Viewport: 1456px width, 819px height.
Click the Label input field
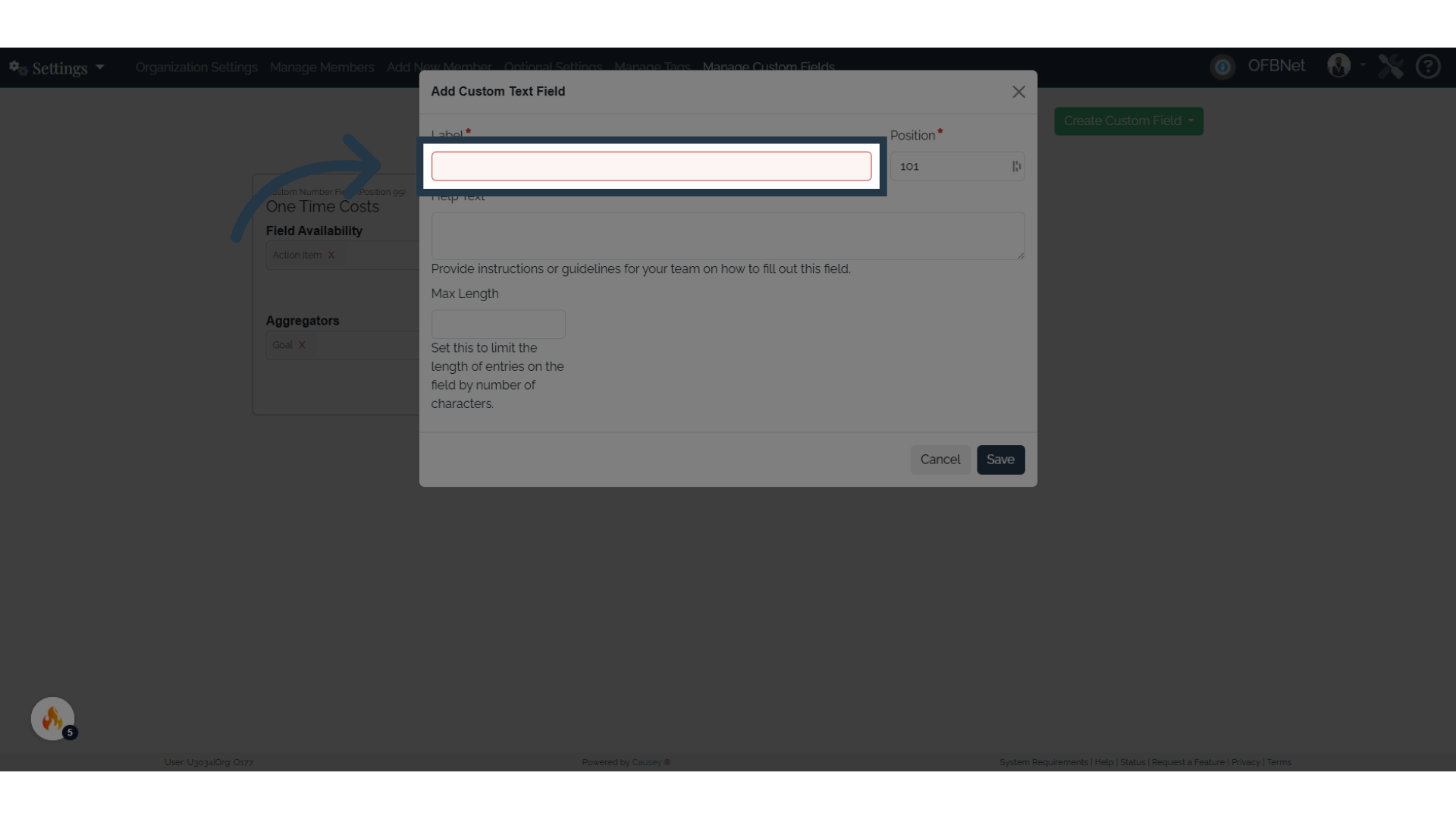coord(651,166)
